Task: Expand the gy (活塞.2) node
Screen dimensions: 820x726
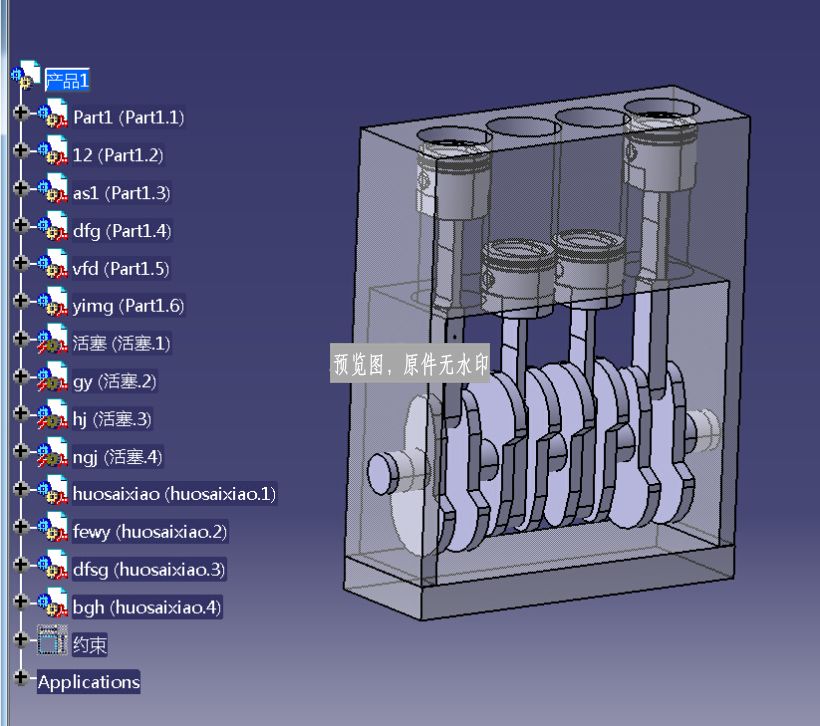Action: tap(21, 376)
